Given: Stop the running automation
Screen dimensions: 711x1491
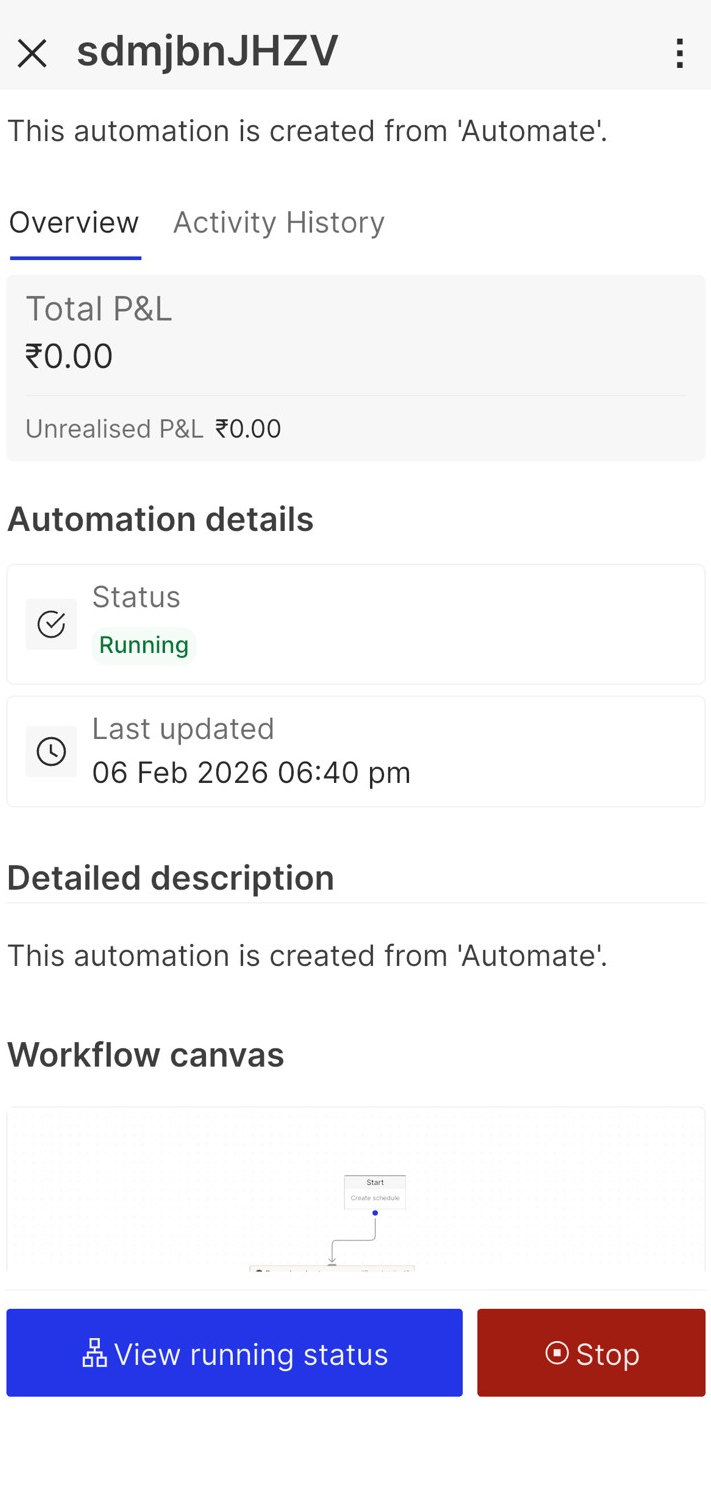Looking at the screenshot, I should [x=591, y=1353].
